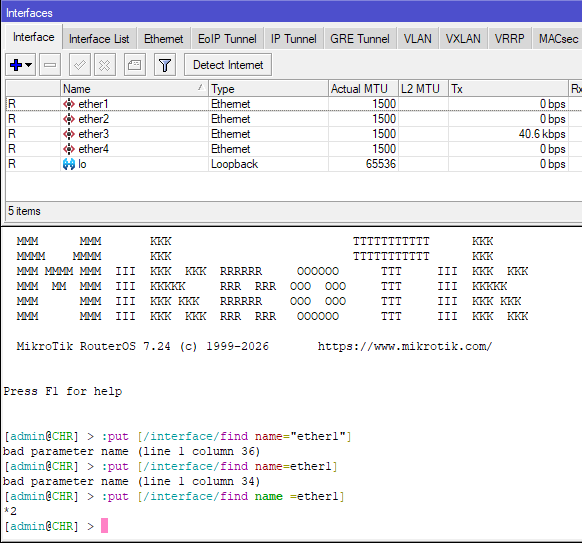582x543 pixels.
Task: Open the VLAN tab
Action: coord(418,39)
